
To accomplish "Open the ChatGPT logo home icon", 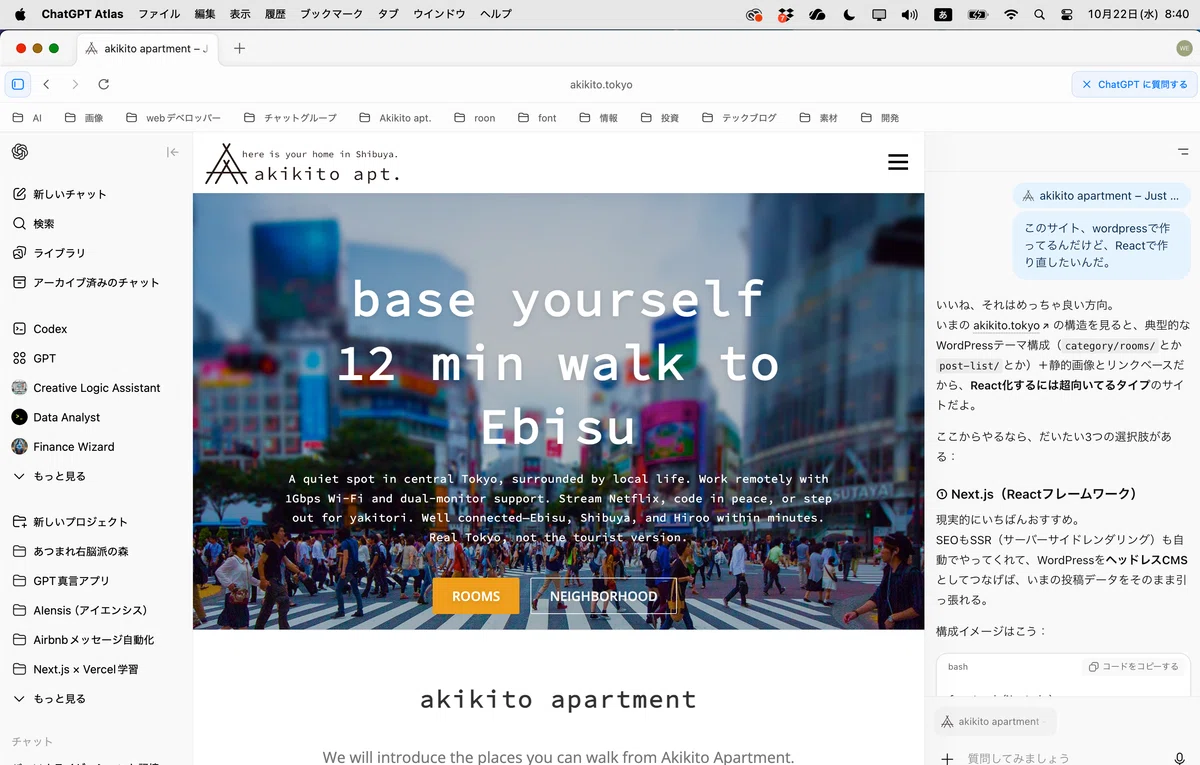I will pyautogui.click(x=19, y=152).
